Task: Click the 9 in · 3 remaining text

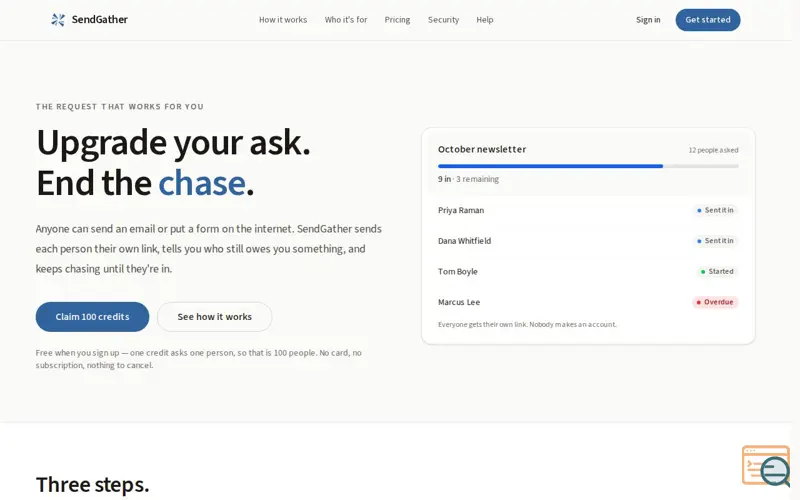Action: (468, 179)
